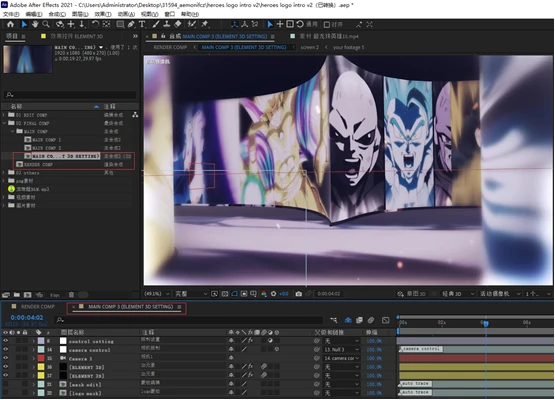Select the Eraser tool
555x400 pixels.
(178, 24)
